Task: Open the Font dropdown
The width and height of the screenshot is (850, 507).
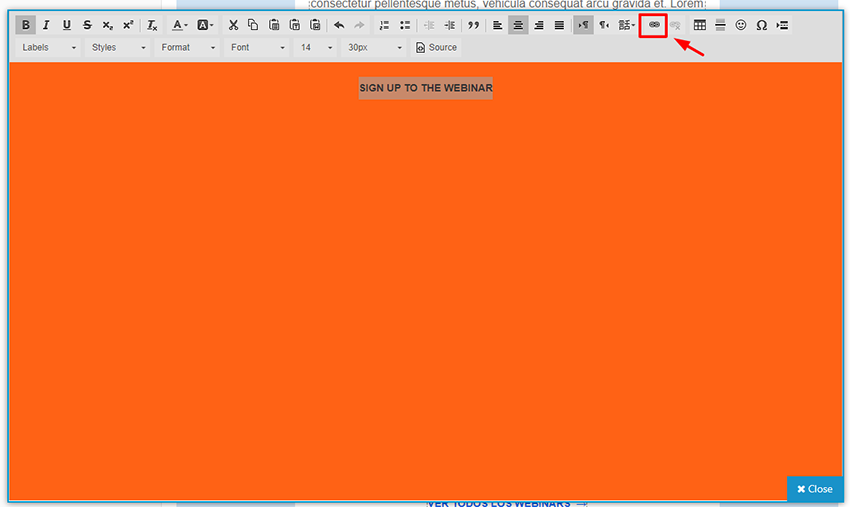Action: [x=257, y=47]
